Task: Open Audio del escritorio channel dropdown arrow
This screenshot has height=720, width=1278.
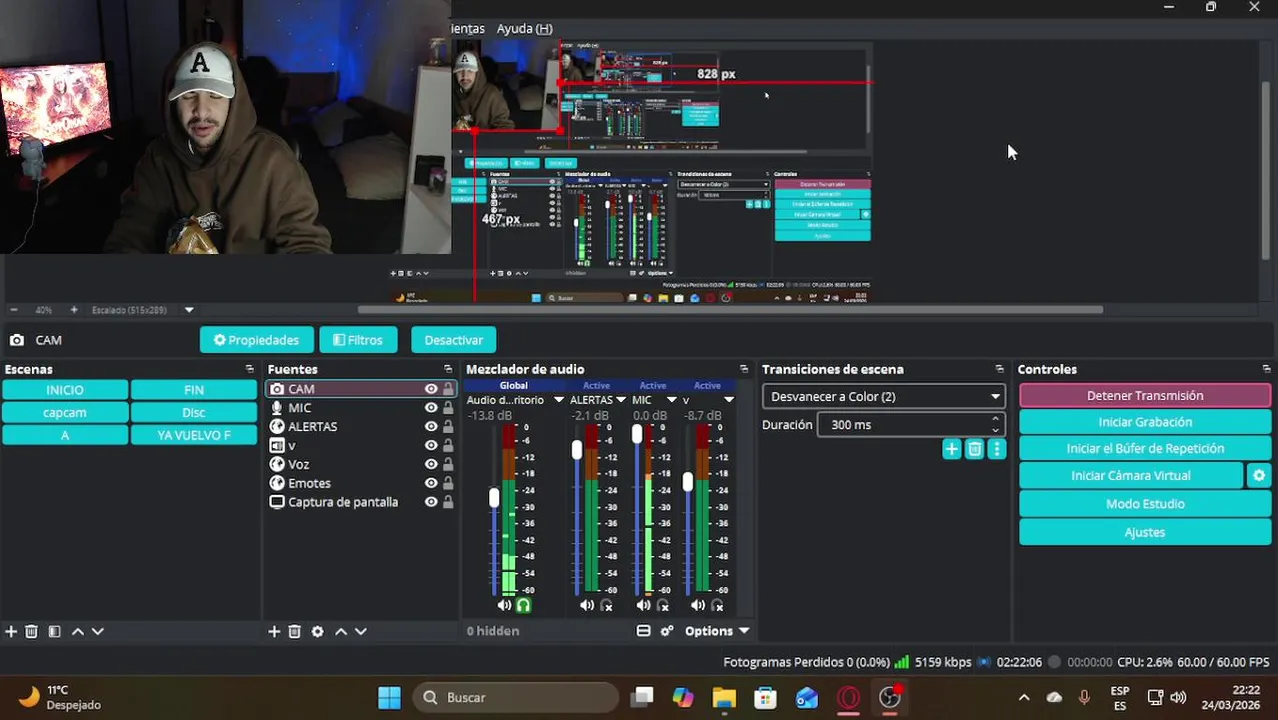Action: tap(559, 400)
